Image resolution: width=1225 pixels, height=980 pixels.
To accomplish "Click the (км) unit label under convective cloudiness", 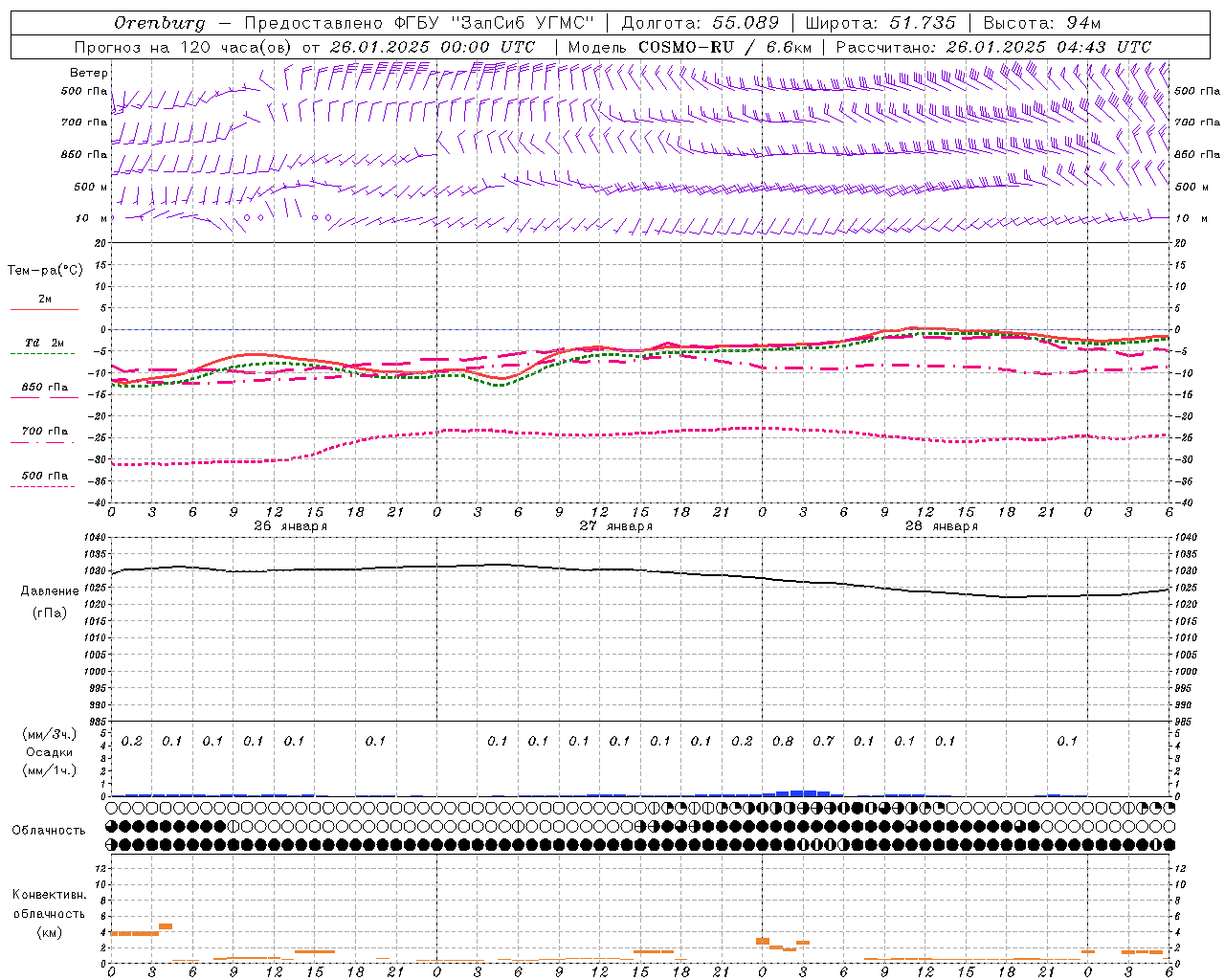I will click(x=50, y=932).
